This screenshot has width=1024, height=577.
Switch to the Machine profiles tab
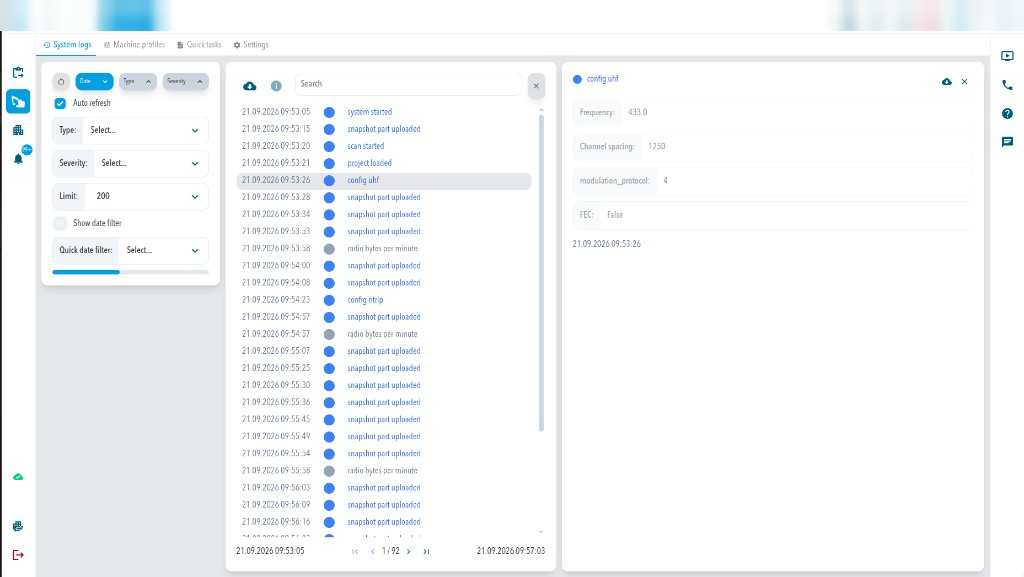coord(135,44)
